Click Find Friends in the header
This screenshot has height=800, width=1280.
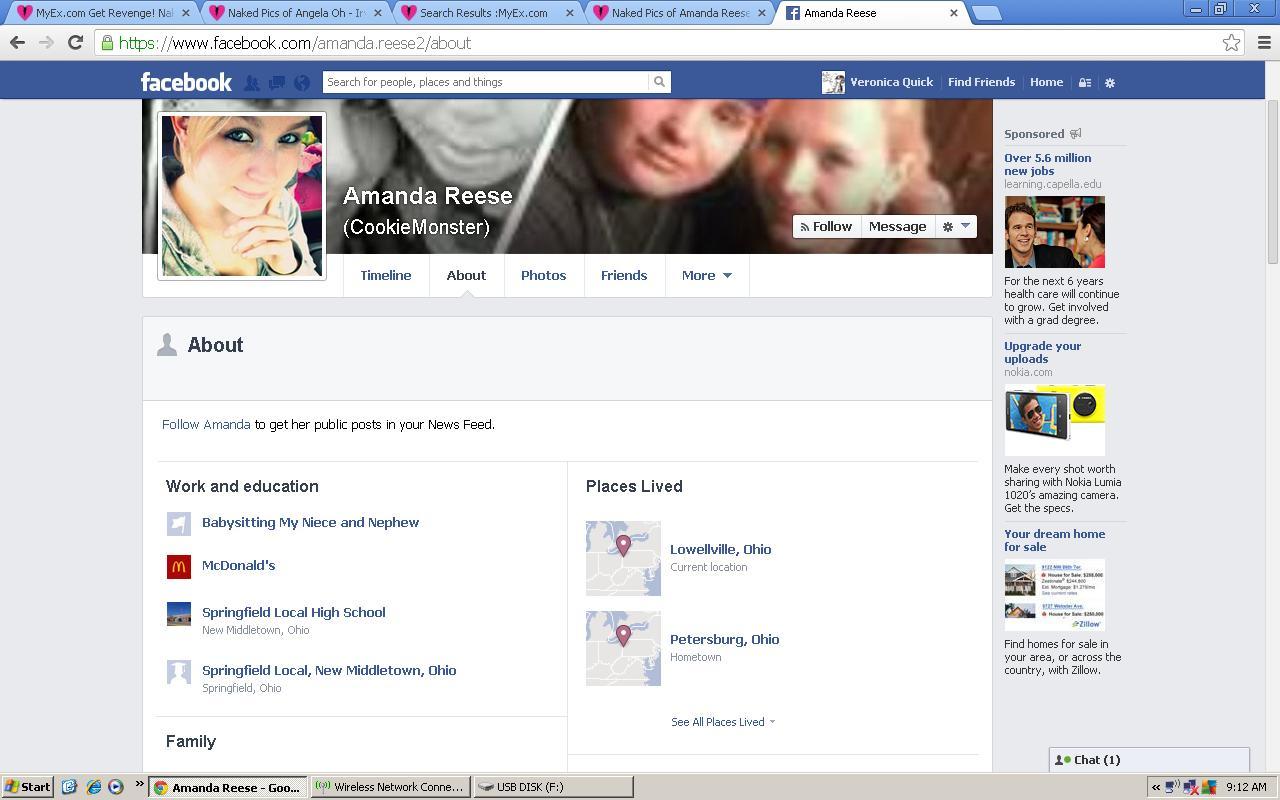[981, 82]
